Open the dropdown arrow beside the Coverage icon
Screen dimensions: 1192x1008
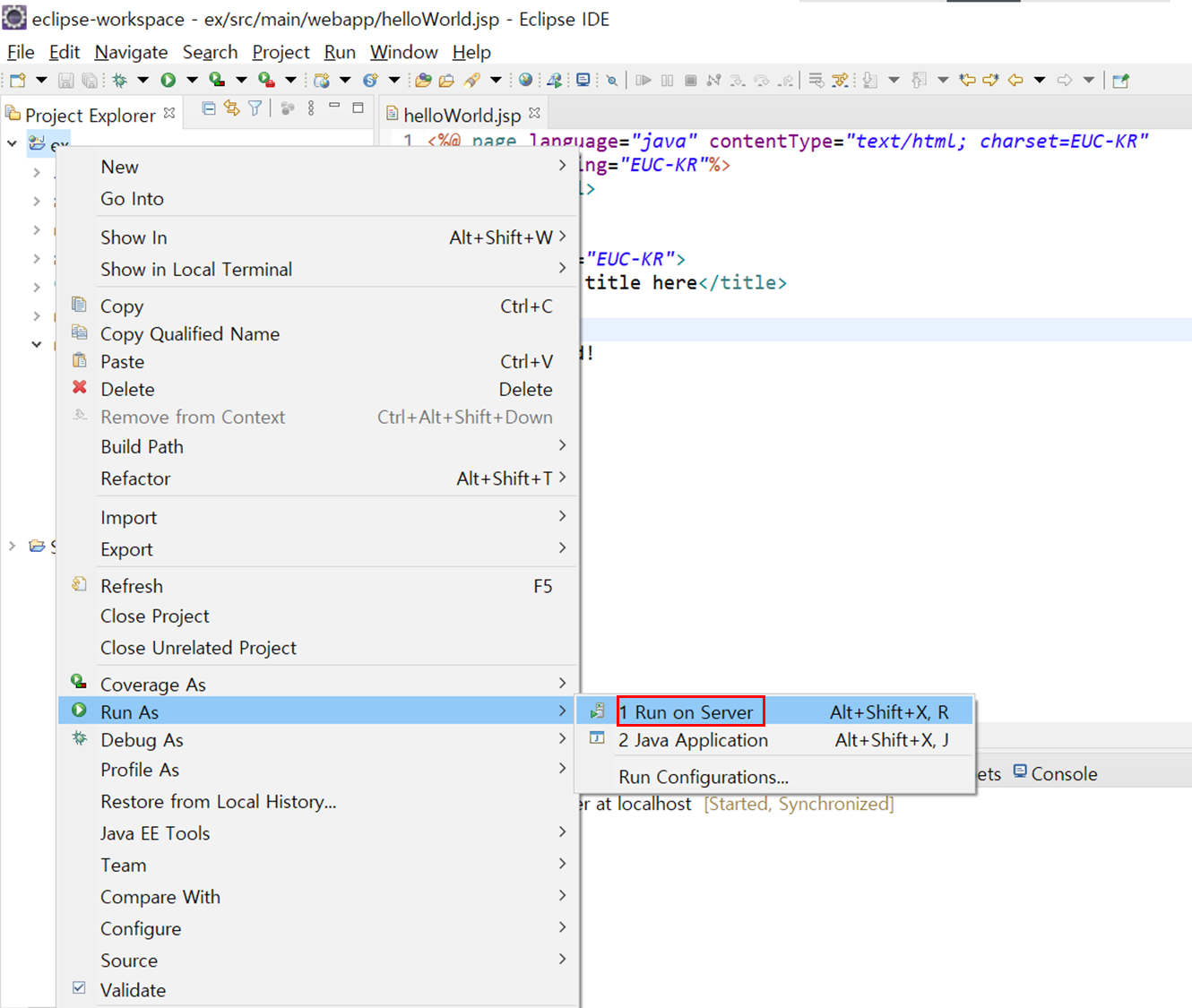pyautogui.click(x=241, y=80)
